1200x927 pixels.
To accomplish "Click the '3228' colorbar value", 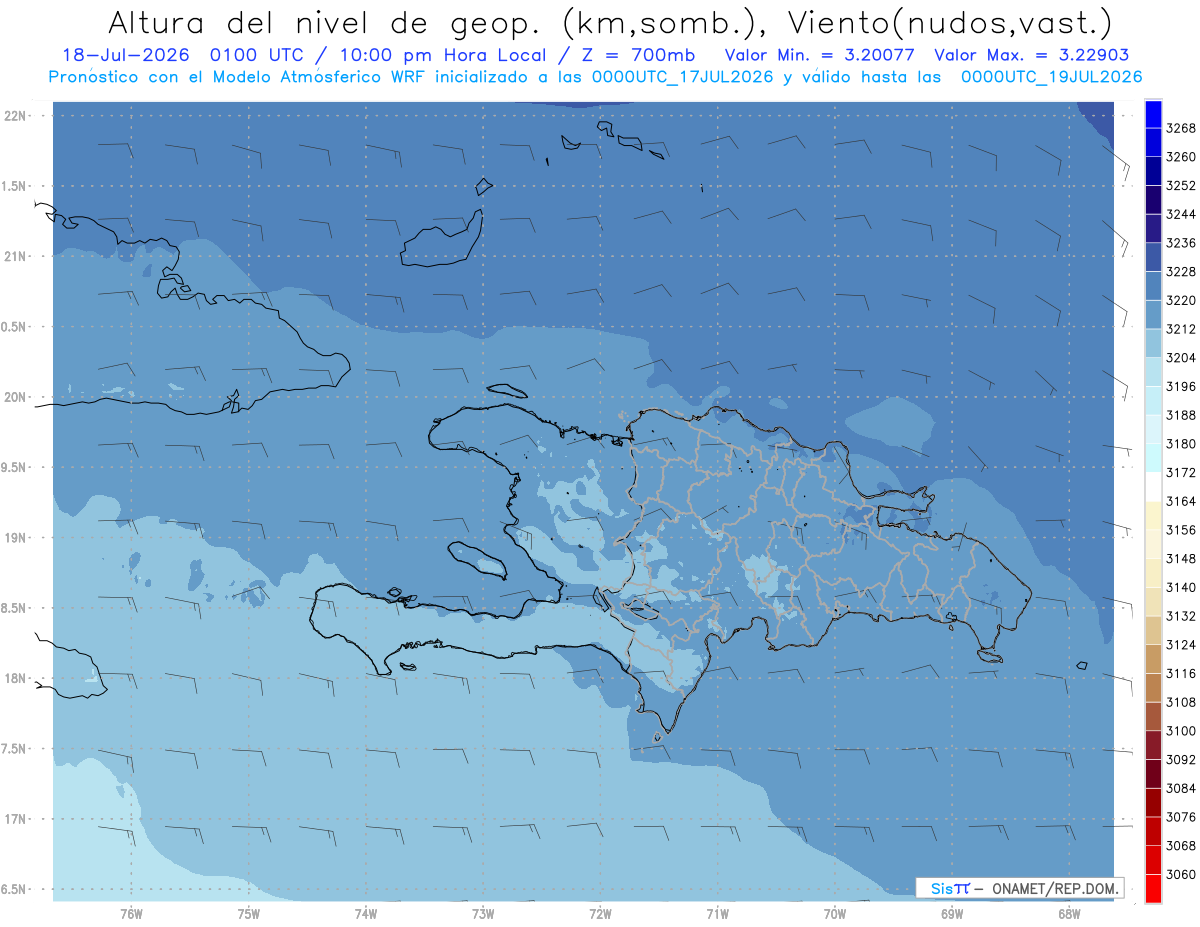I will coord(1181,272).
